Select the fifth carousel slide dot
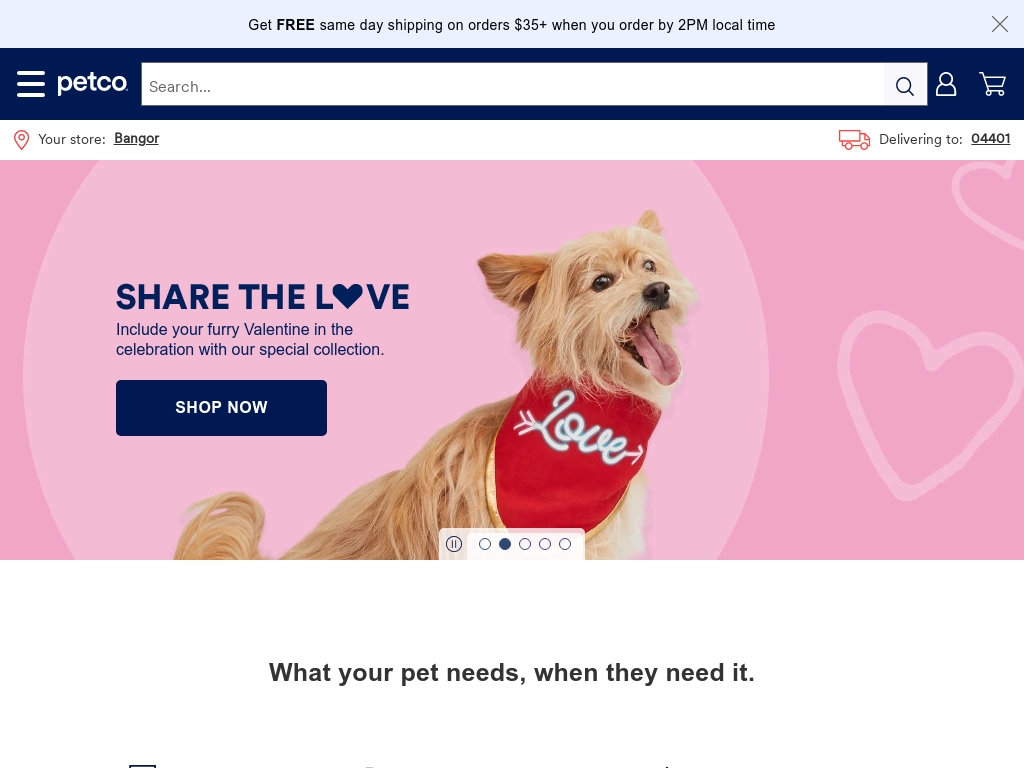 pyautogui.click(x=565, y=544)
